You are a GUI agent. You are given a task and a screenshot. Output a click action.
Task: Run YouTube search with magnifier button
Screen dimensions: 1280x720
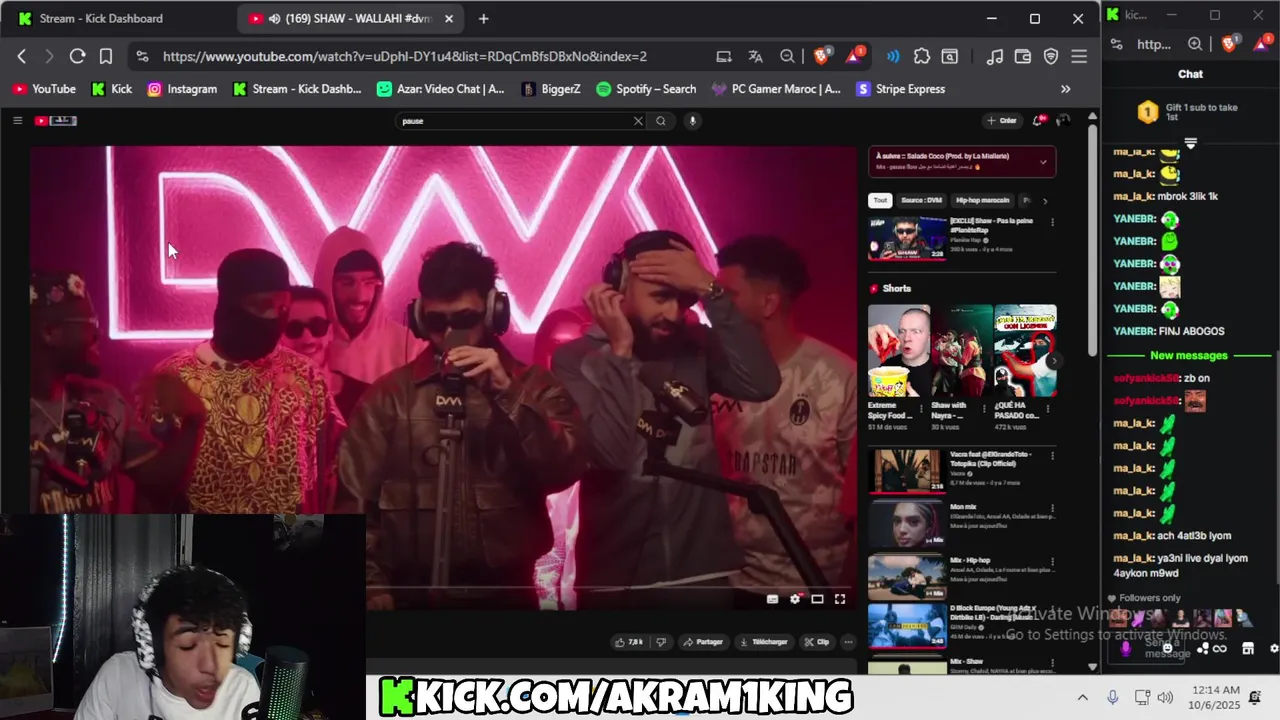(661, 121)
